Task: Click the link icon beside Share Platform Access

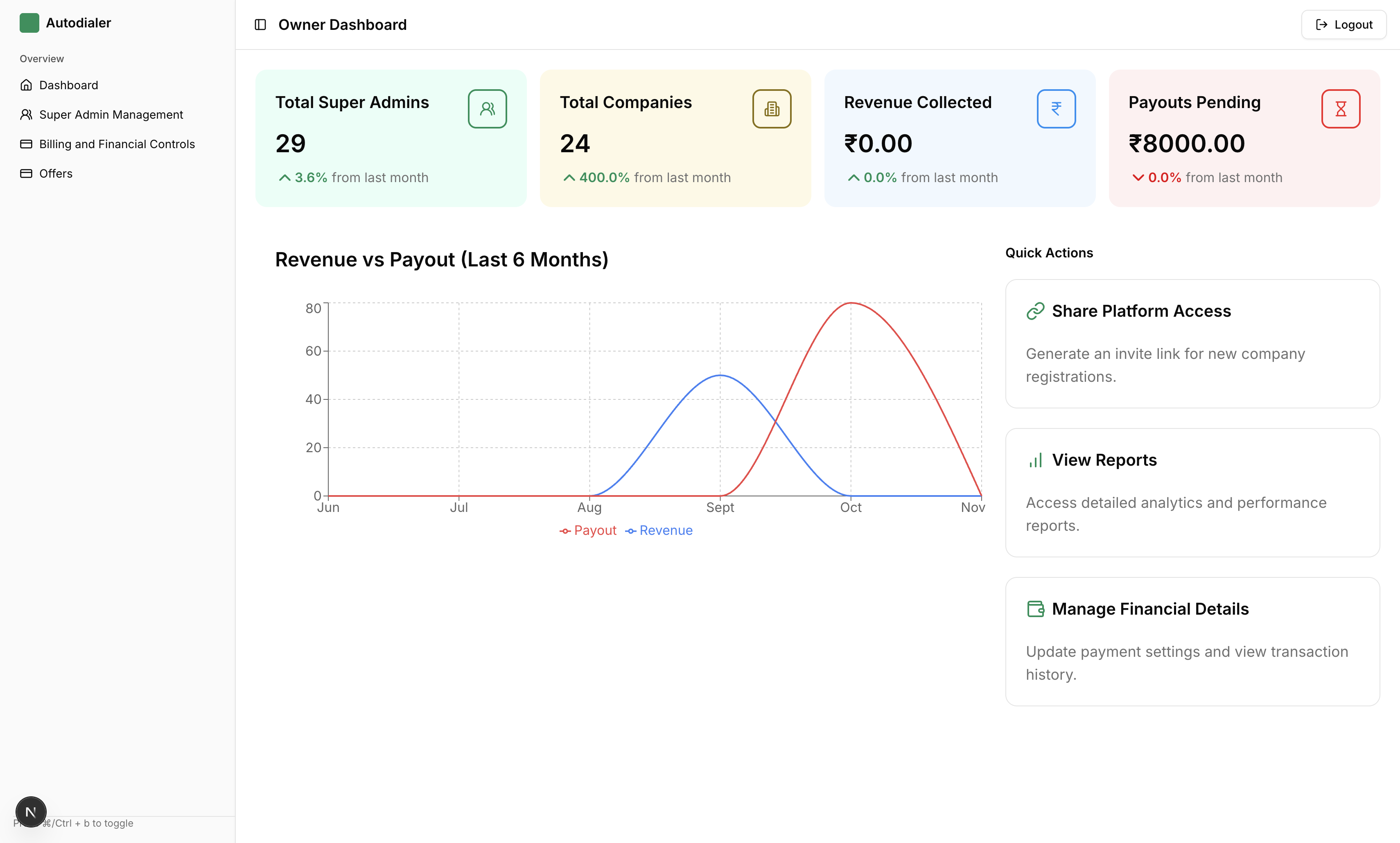Action: click(1036, 311)
